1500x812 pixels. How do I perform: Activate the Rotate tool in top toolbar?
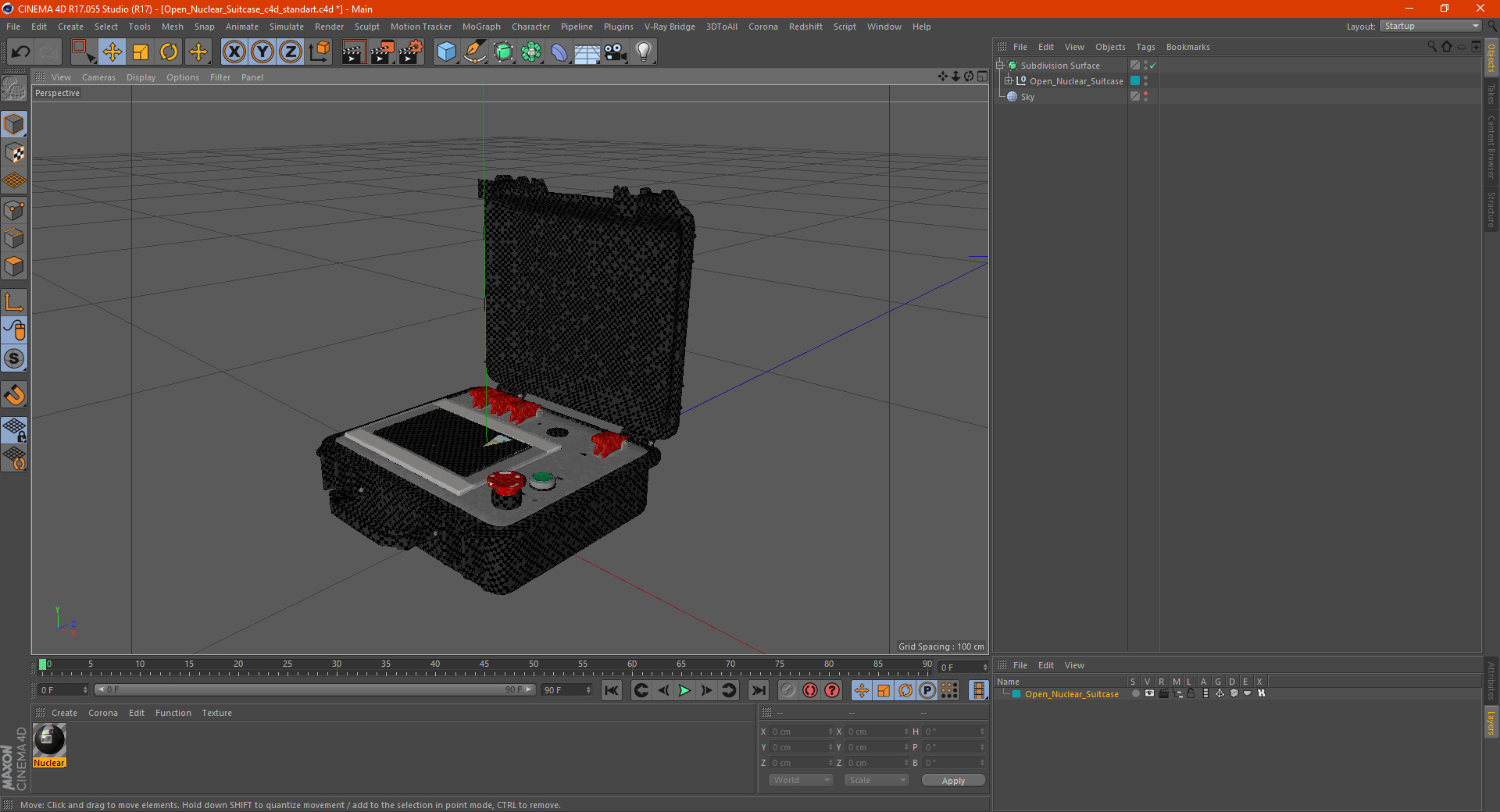coord(169,52)
